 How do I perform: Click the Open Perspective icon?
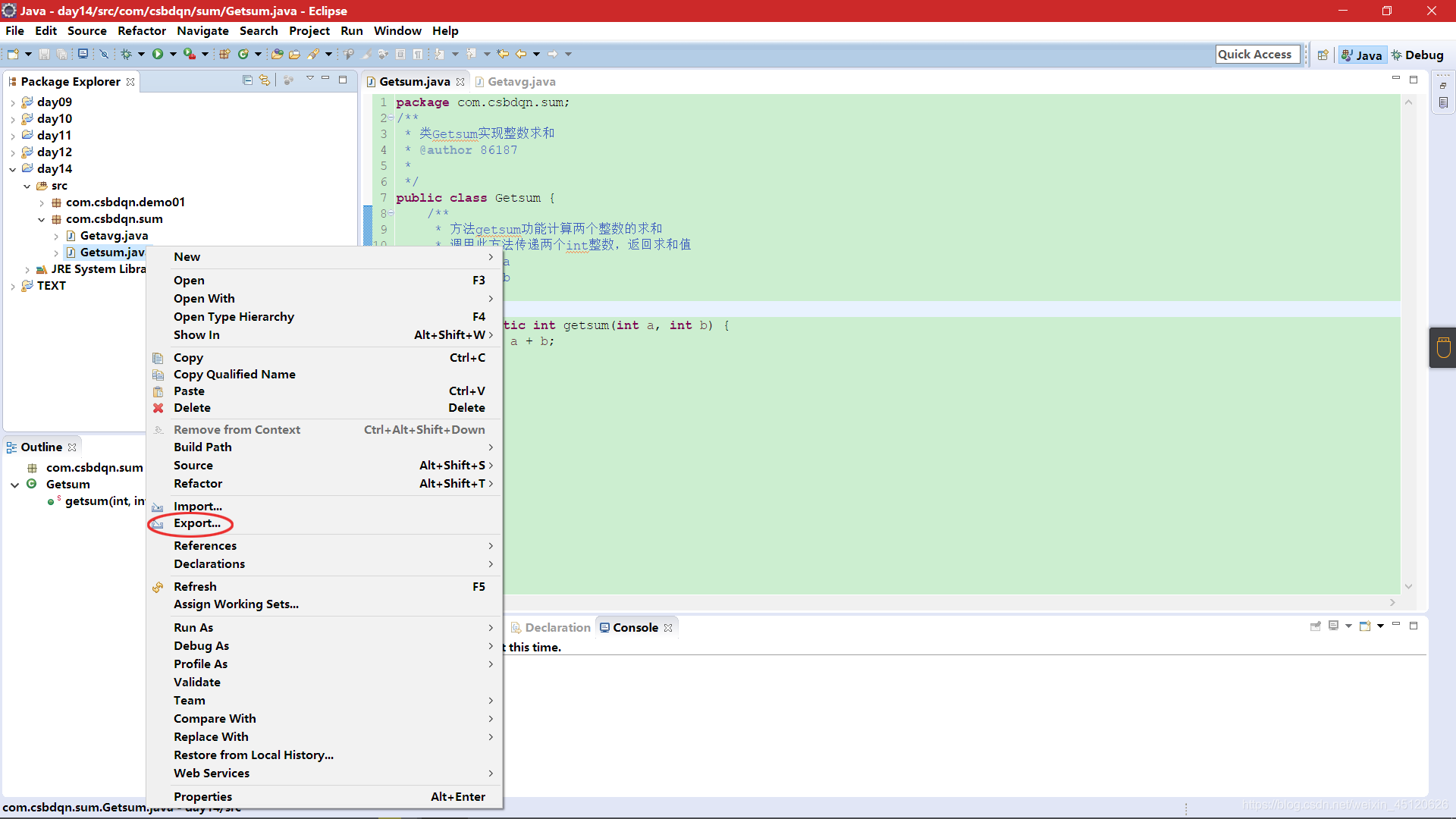1323,55
